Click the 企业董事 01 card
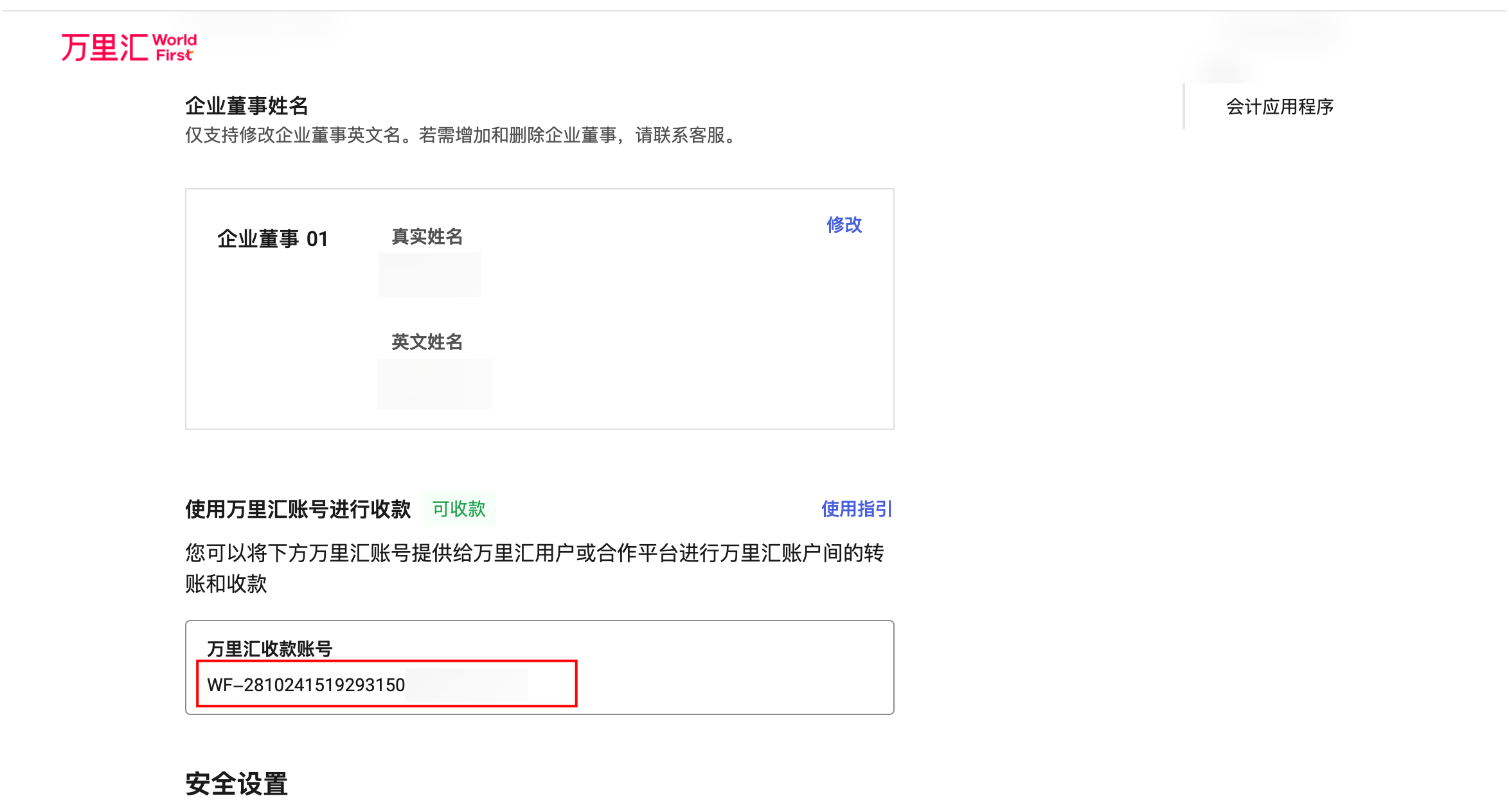 (272, 238)
